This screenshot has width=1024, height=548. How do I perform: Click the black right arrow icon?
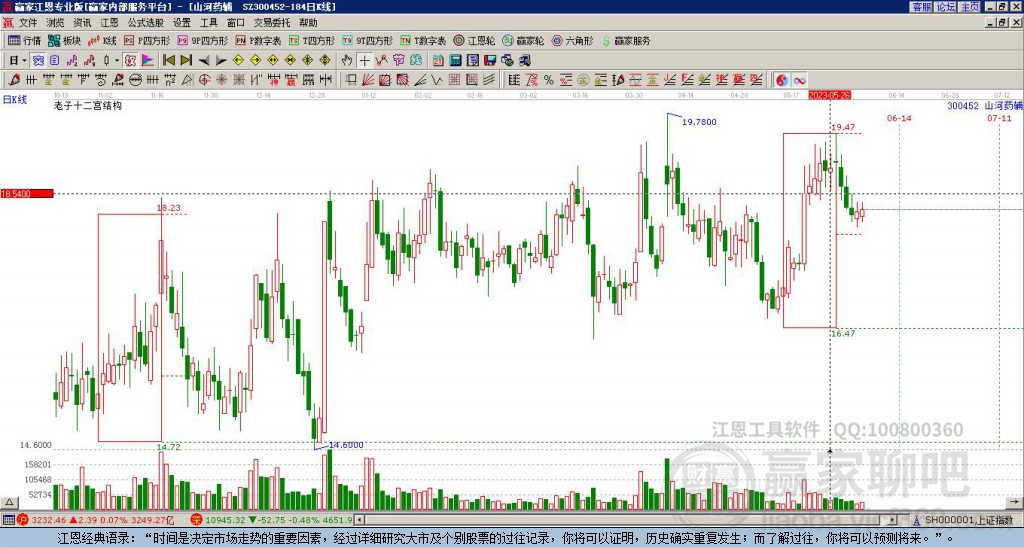pos(221,61)
